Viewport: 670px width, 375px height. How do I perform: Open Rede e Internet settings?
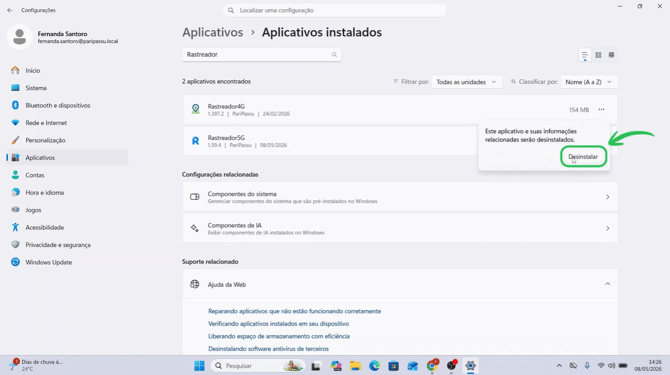pyautogui.click(x=68, y=123)
